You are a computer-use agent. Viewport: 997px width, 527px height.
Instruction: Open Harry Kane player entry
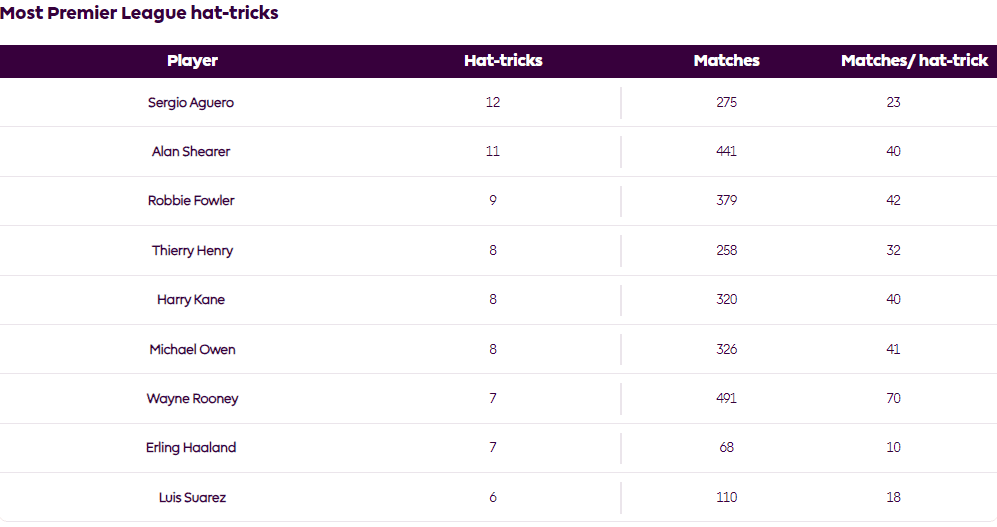191,300
